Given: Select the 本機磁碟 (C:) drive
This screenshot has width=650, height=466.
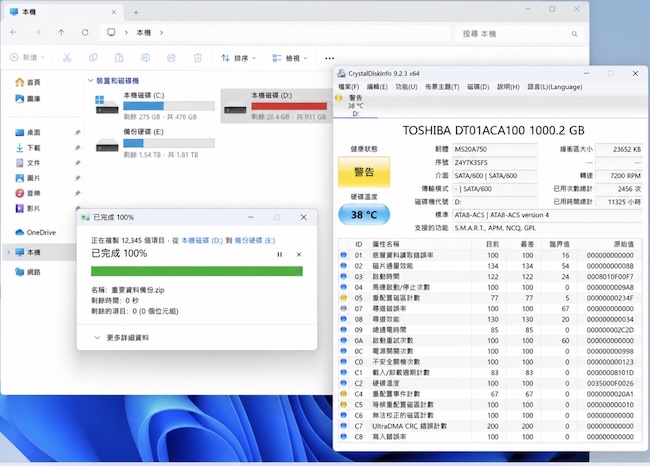Looking at the screenshot, I should coord(154,106).
